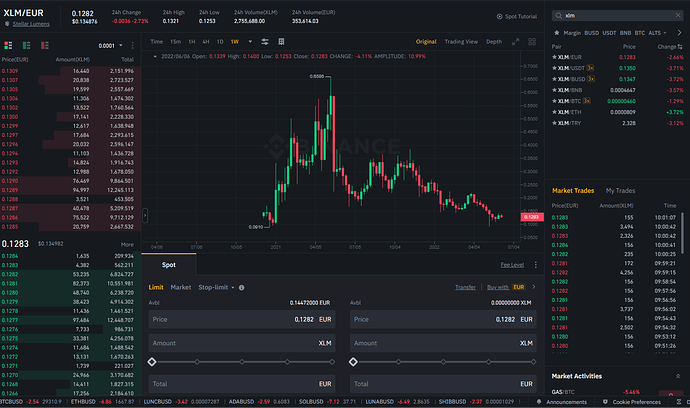690x408 pixels.
Task: Toggle favorite star for XLM/ETH pair
Action: (x=554, y=112)
